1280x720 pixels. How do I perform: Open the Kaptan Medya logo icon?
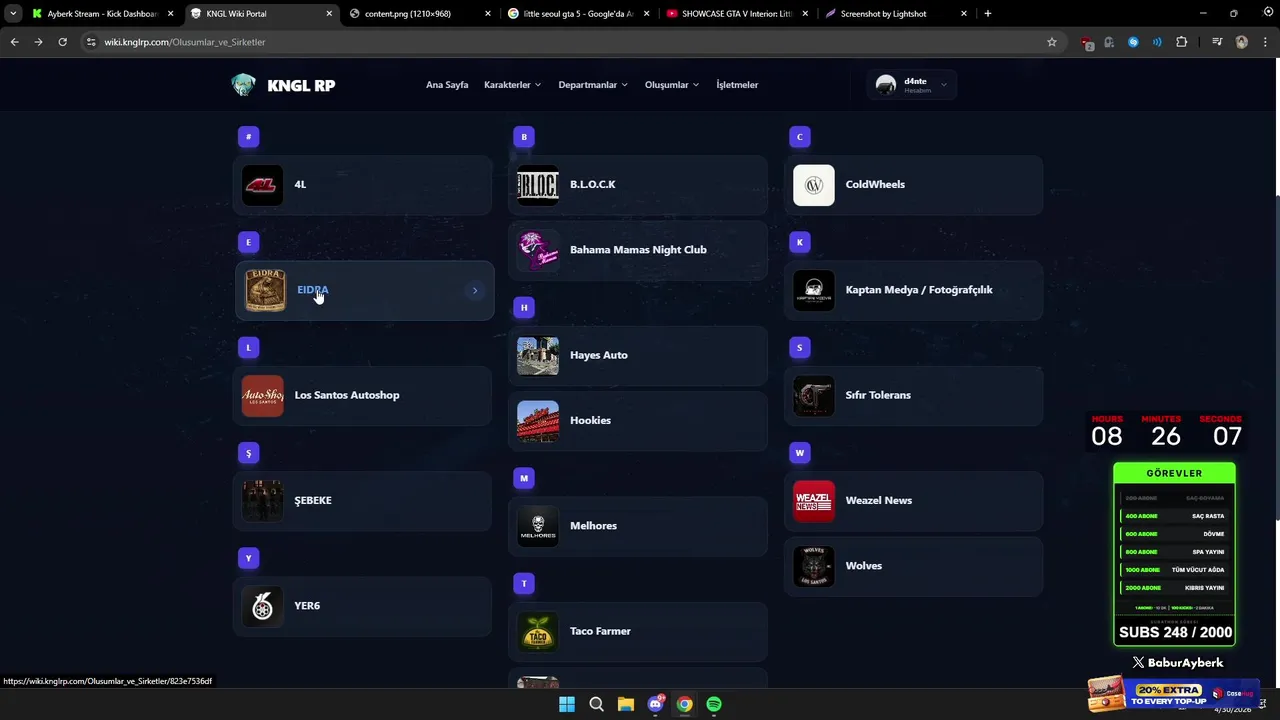click(x=814, y=290)
